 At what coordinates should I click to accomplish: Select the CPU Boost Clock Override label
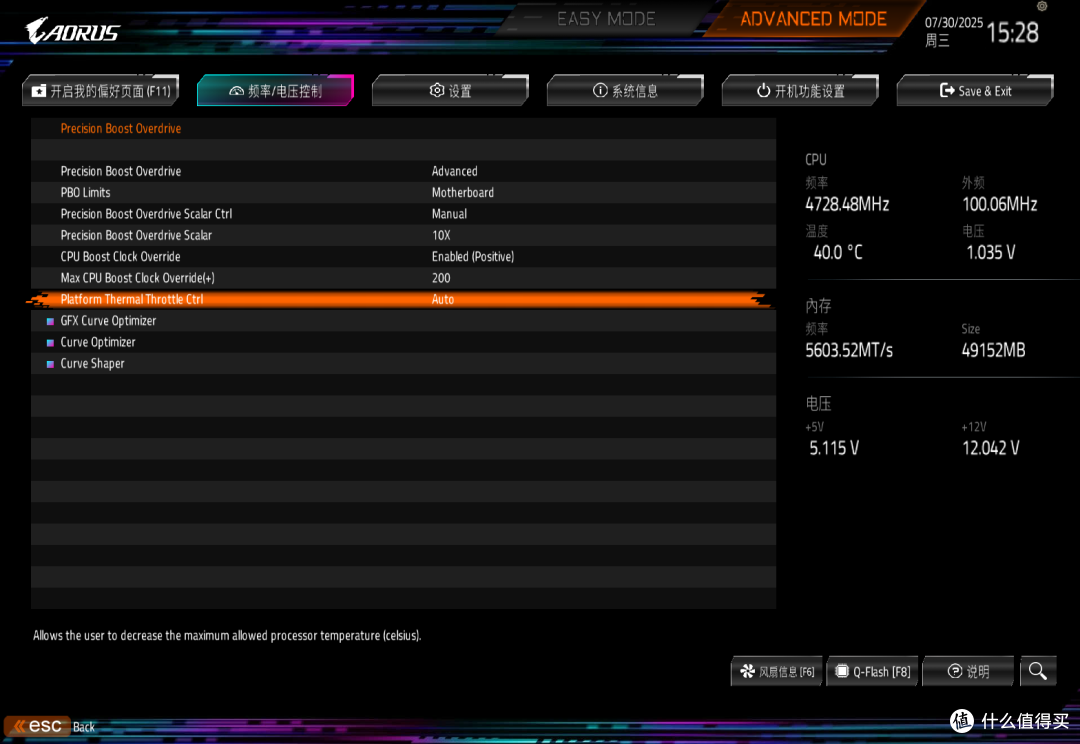[x=121, y=256]
